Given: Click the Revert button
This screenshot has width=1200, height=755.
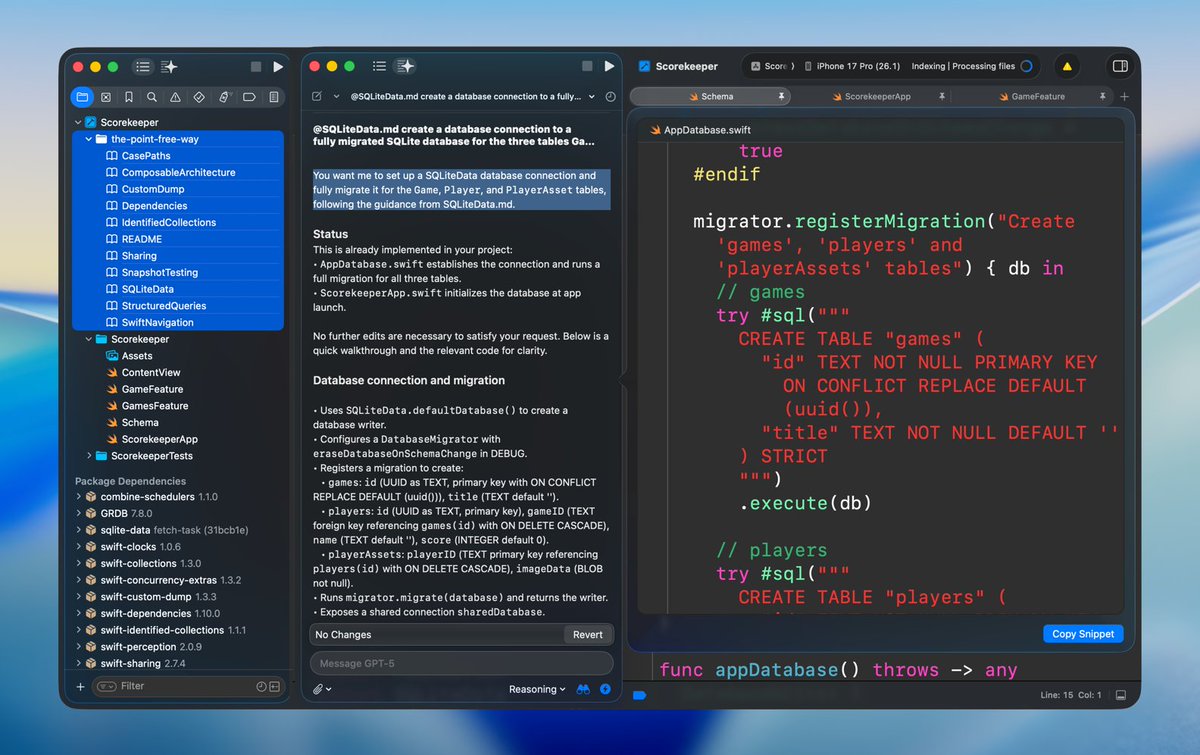Looking at the screenshot, I should pos(588,634).
